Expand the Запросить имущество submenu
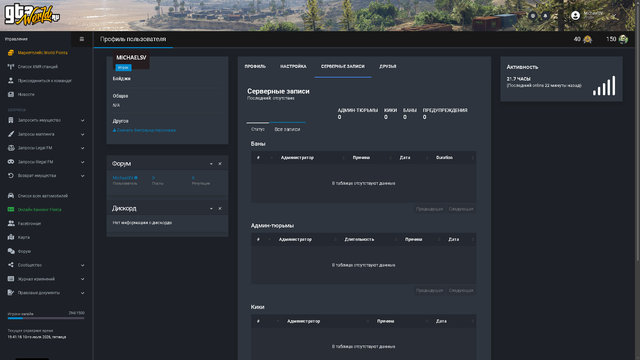 (x=82, y=120)
